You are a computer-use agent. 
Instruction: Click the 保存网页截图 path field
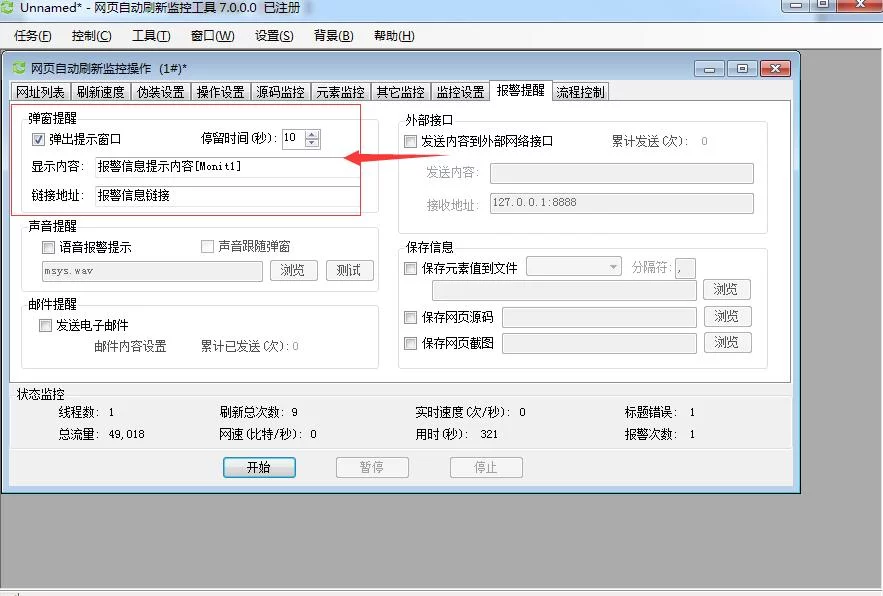pyautogui.click(x=599, y=344)
